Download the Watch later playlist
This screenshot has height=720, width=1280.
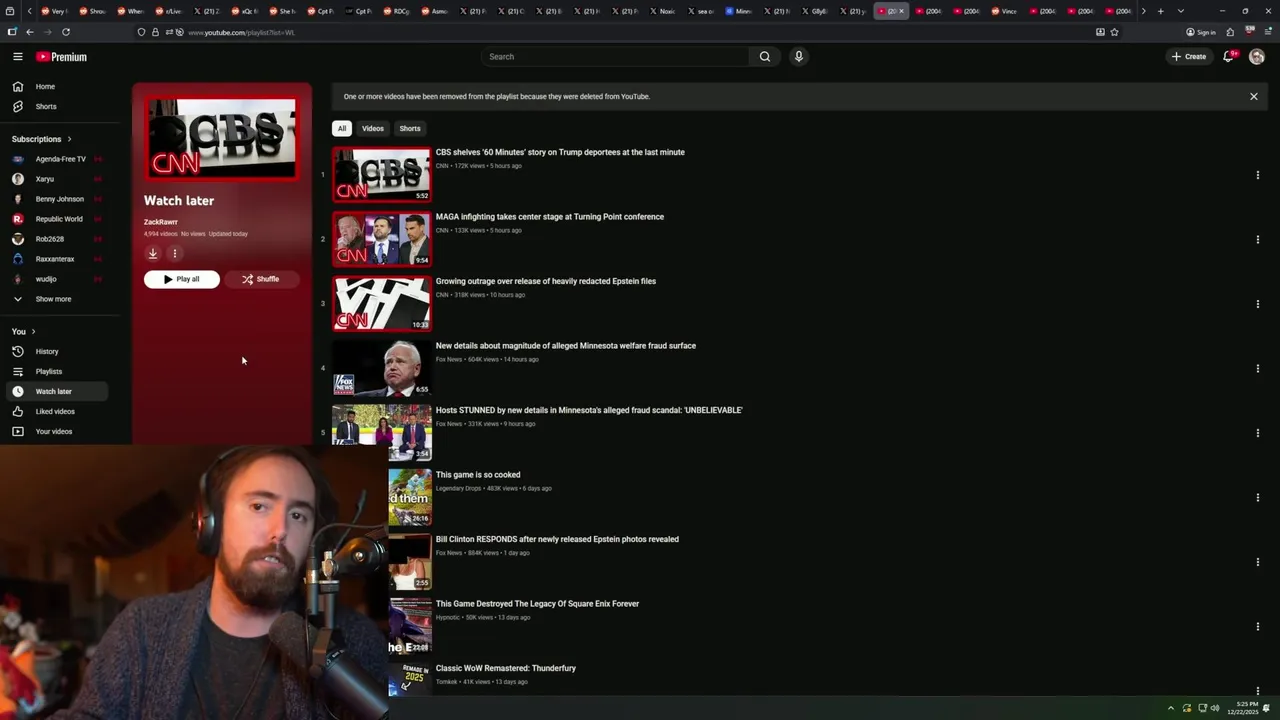point(153,254)
